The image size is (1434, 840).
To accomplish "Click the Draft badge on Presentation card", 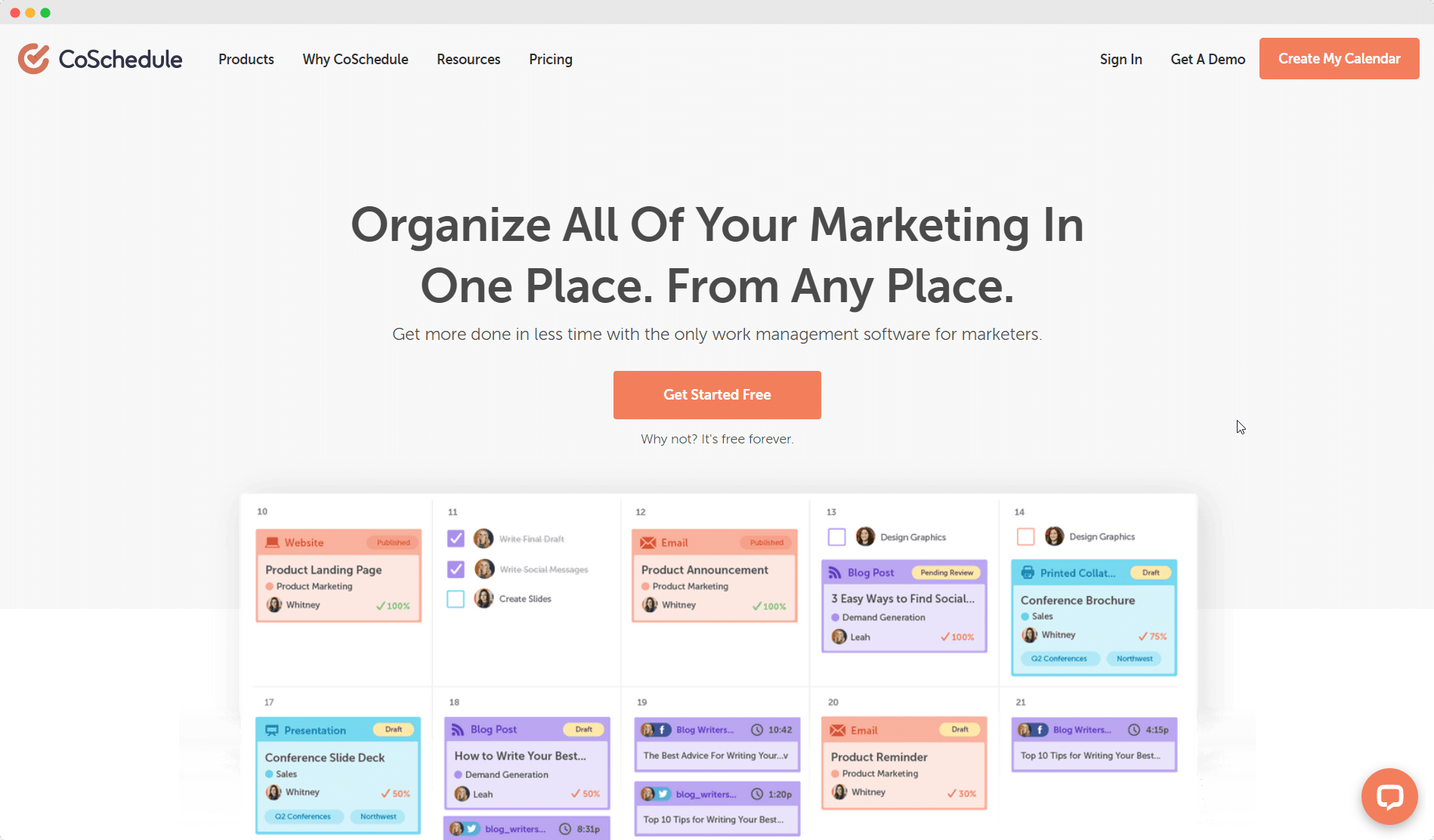I will coord(394,730).
